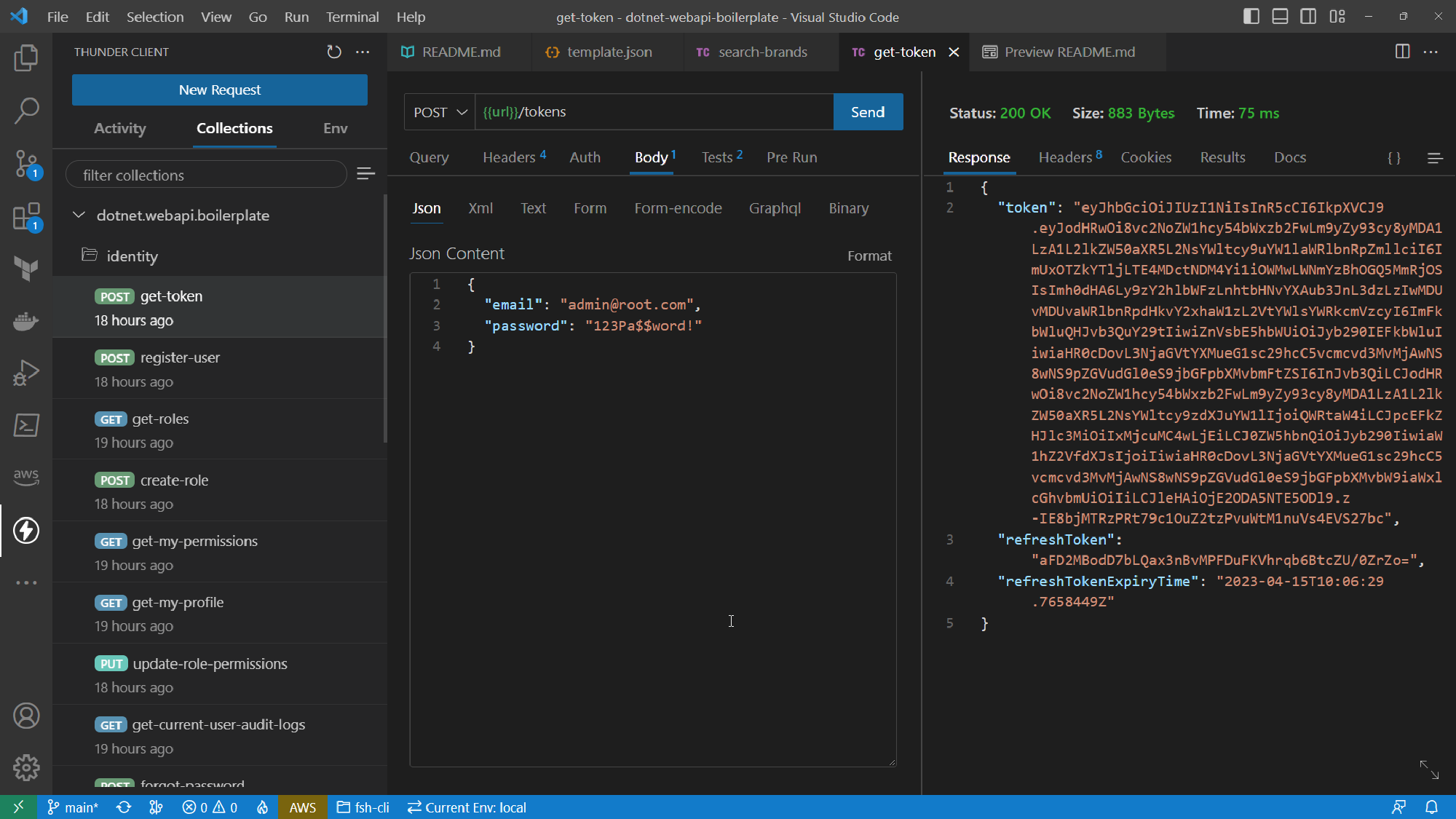Screen dimensions: 1456x819
Task: Open the POST method dropdown
Action: pyautogui.click(x=440, y=112)
